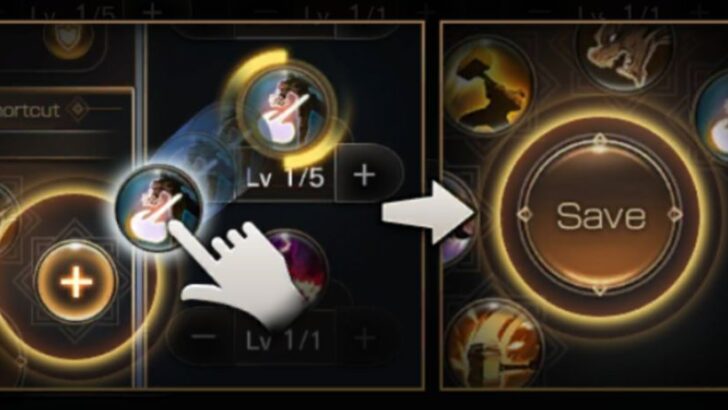Click the partially visible skill icon at right edge
Image resolution: width=728 pixels, height=410 pixels.
[713, 120]
